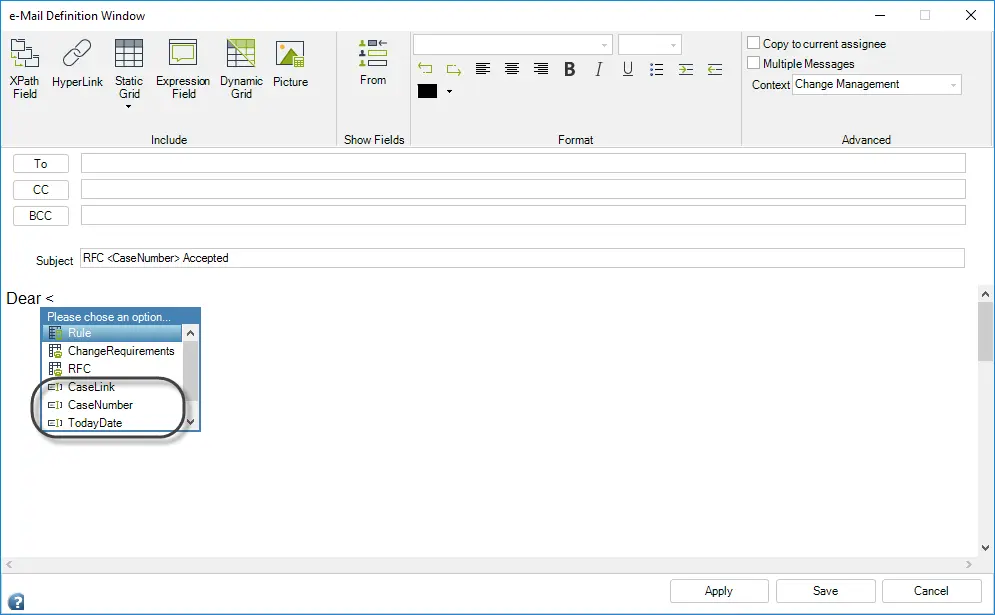Insert a Dynamic Grid
995x615 pixels.
tap(241, 69)
